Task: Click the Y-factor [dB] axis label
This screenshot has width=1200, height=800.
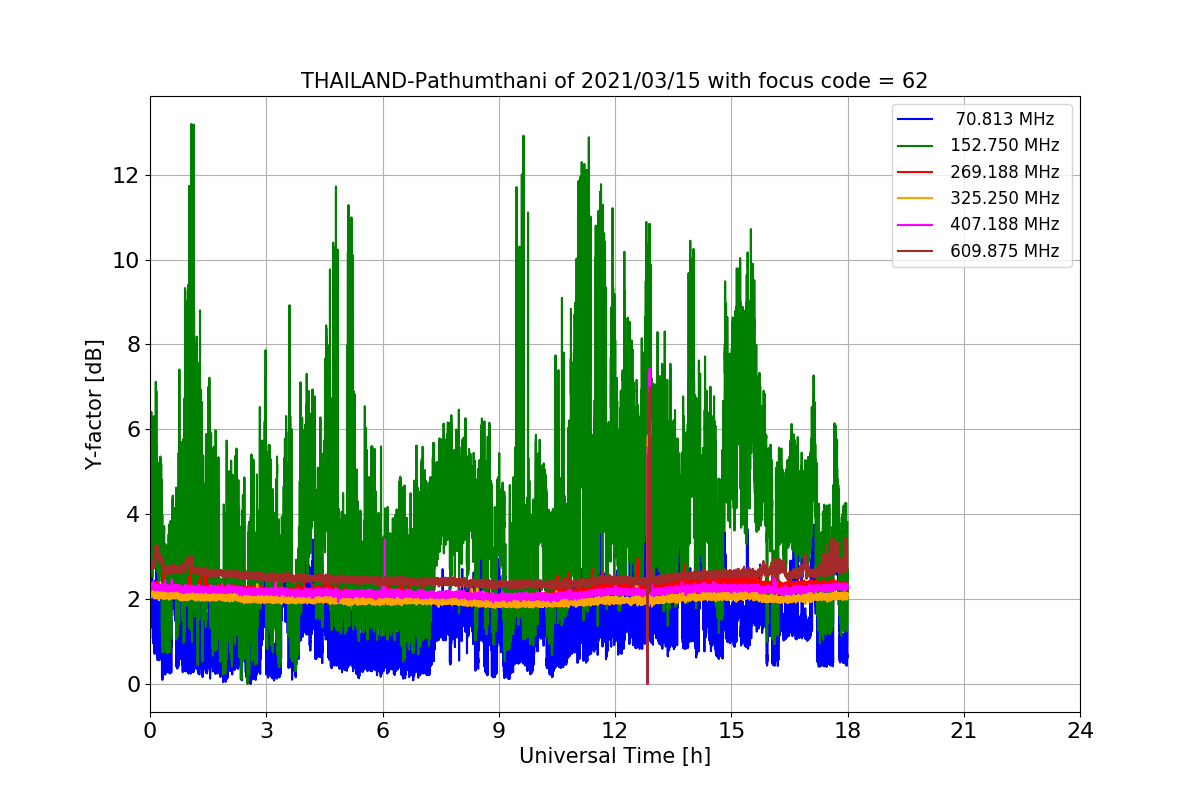Action: tap(94, 404)
